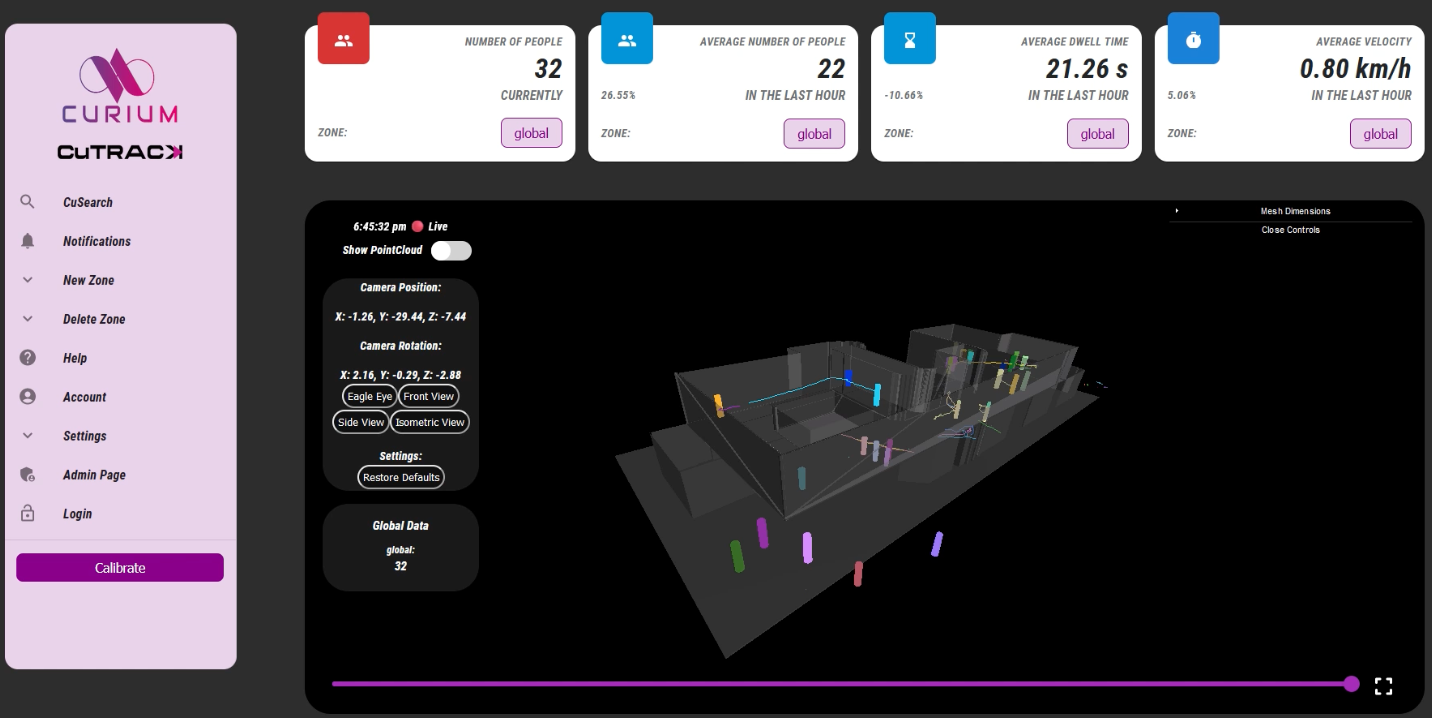Enter fullscreen mode for 3D viewer

(1383, 686)
